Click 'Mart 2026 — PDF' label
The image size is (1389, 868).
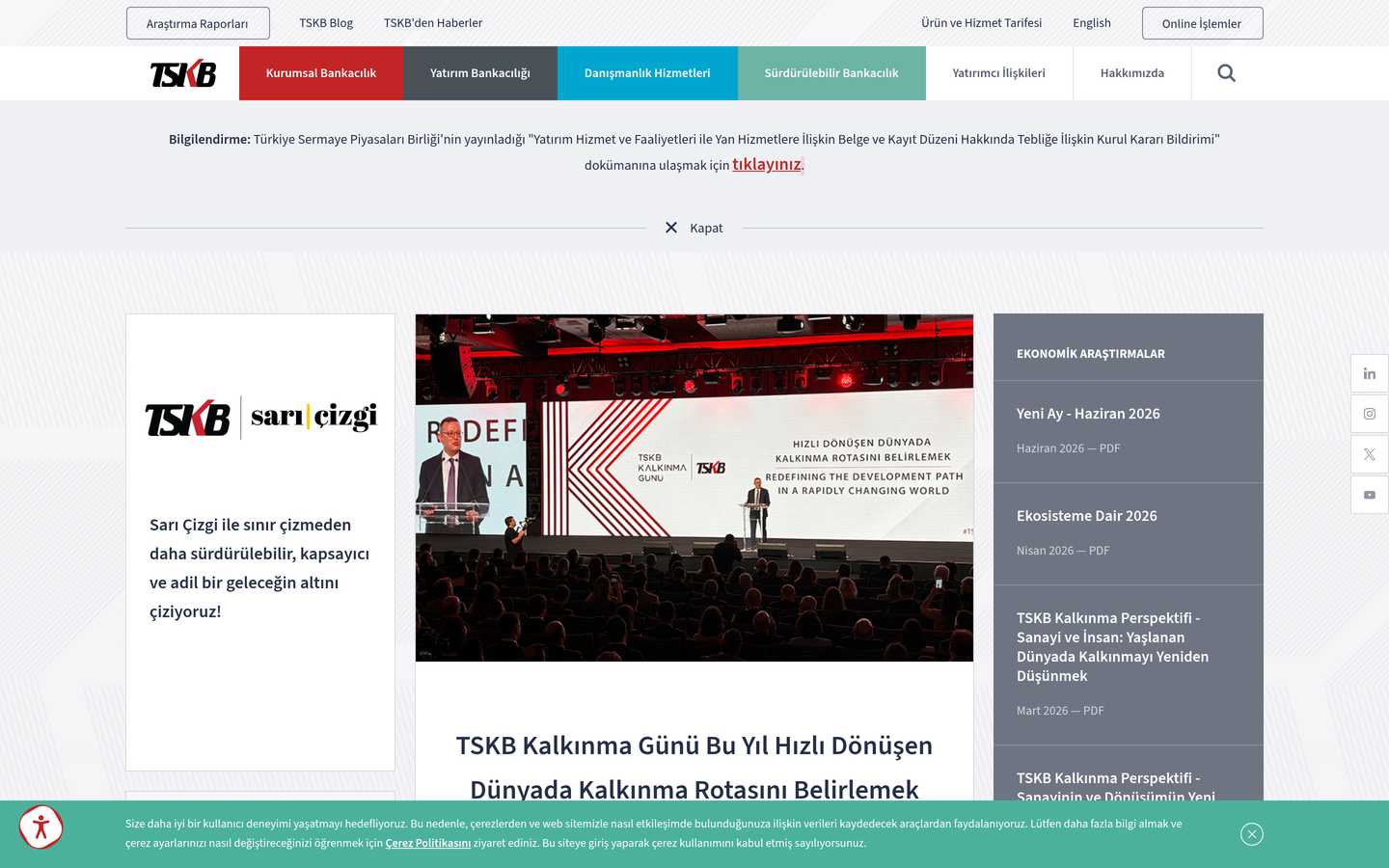click(1060, 711)
